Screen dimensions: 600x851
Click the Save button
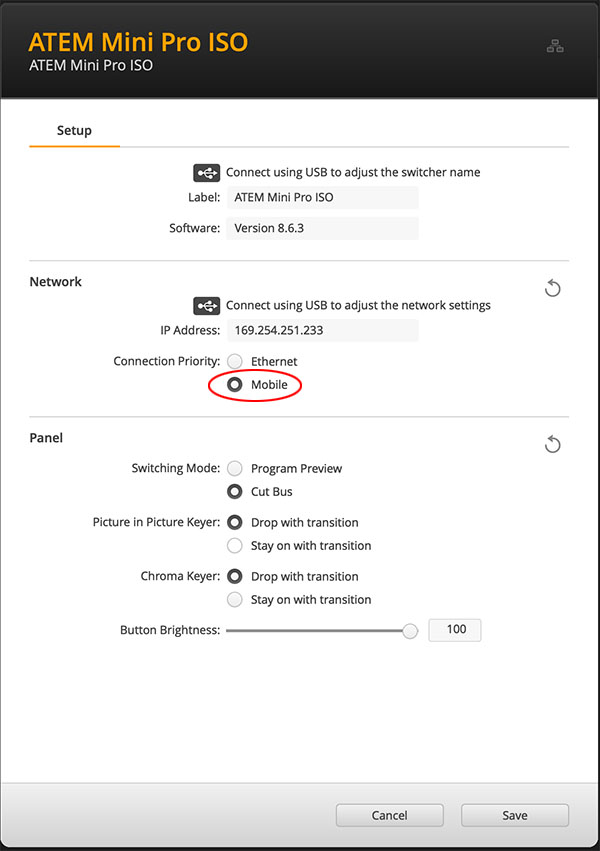pos(515,815)
